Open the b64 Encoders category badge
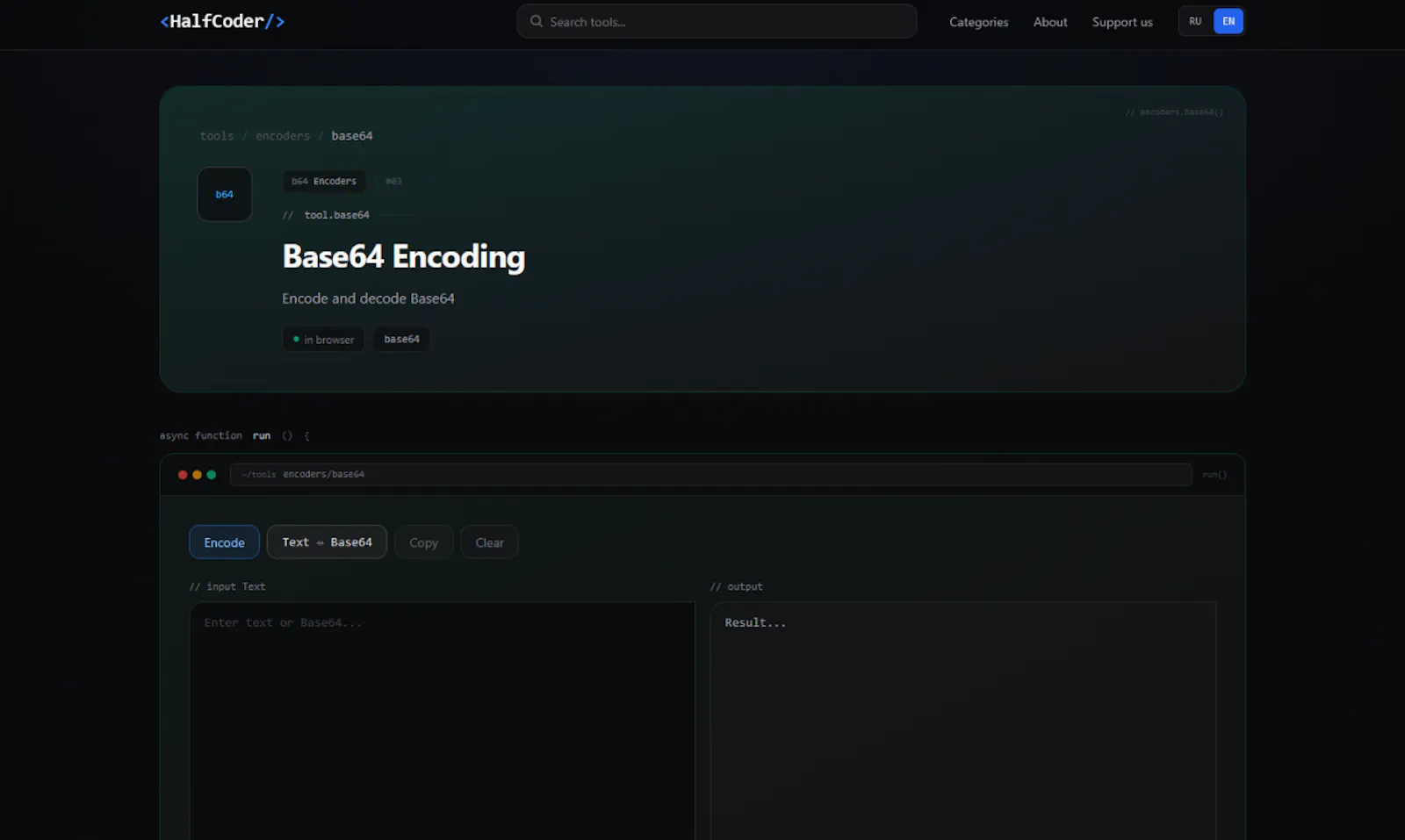 point(324,181)
